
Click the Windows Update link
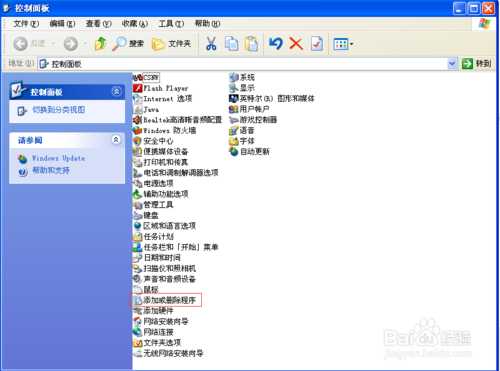[58, 158]
